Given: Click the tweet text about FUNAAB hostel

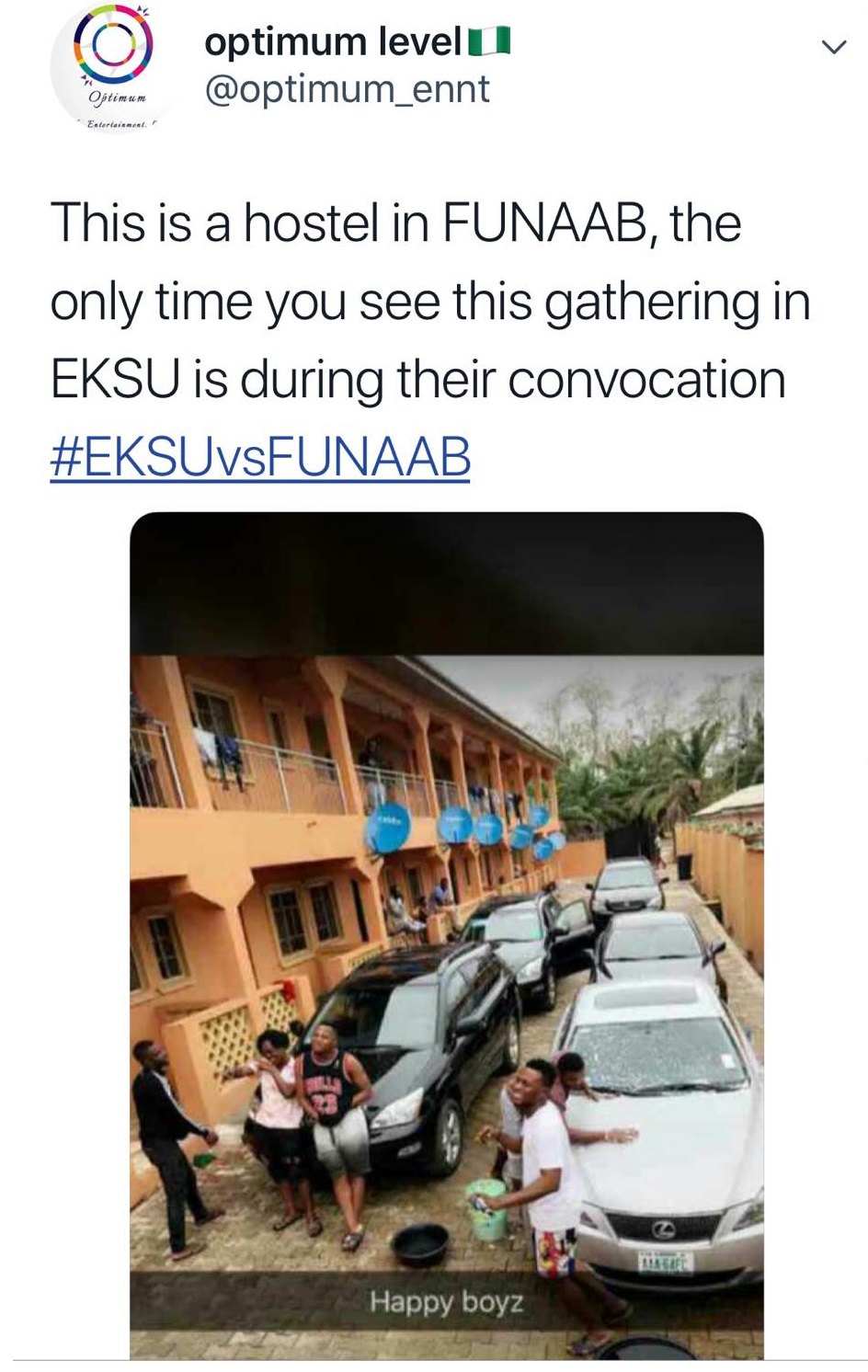Looking at the screenshot, I should point(429,302).
